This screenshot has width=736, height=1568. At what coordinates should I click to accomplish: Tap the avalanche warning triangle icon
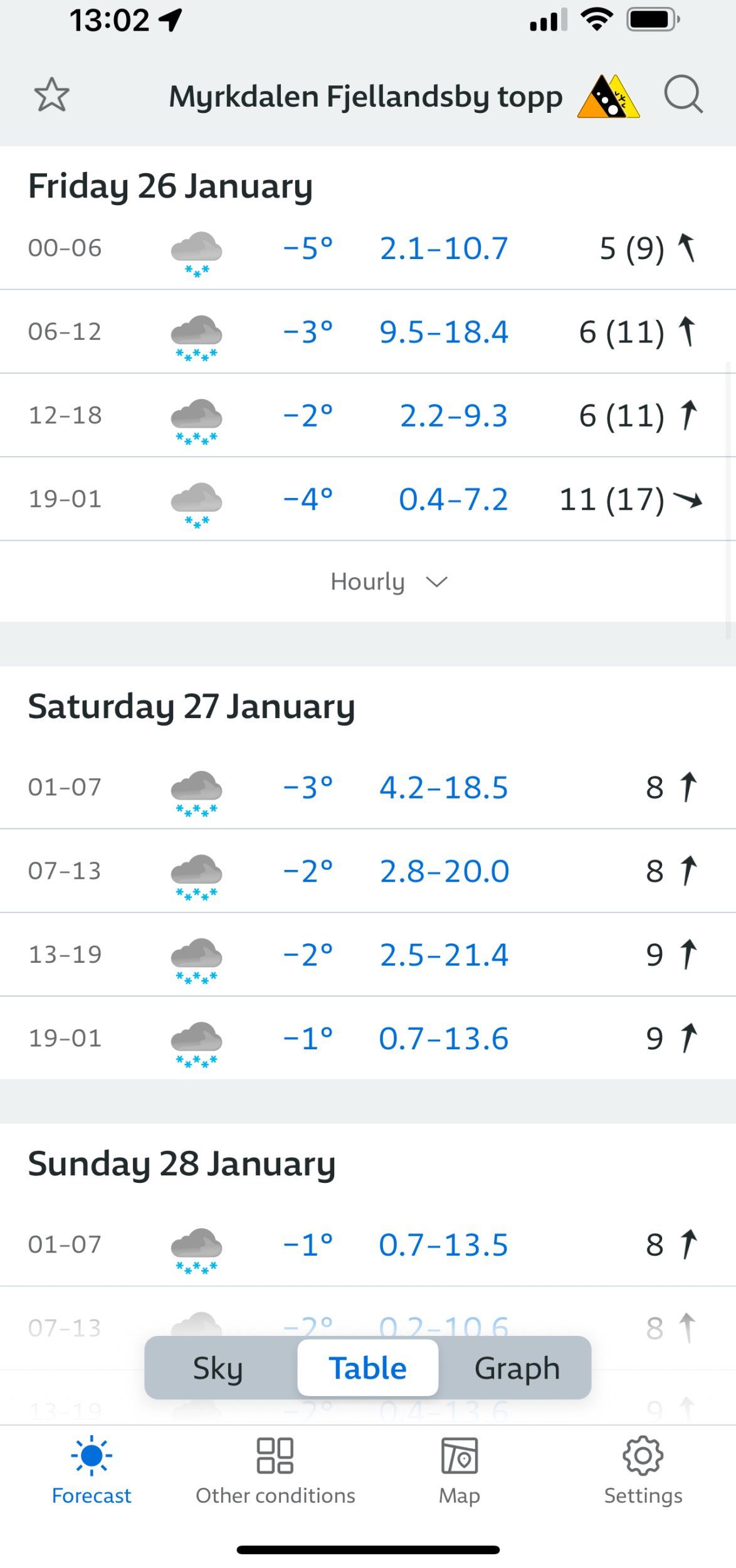click(x=607, y=97)
